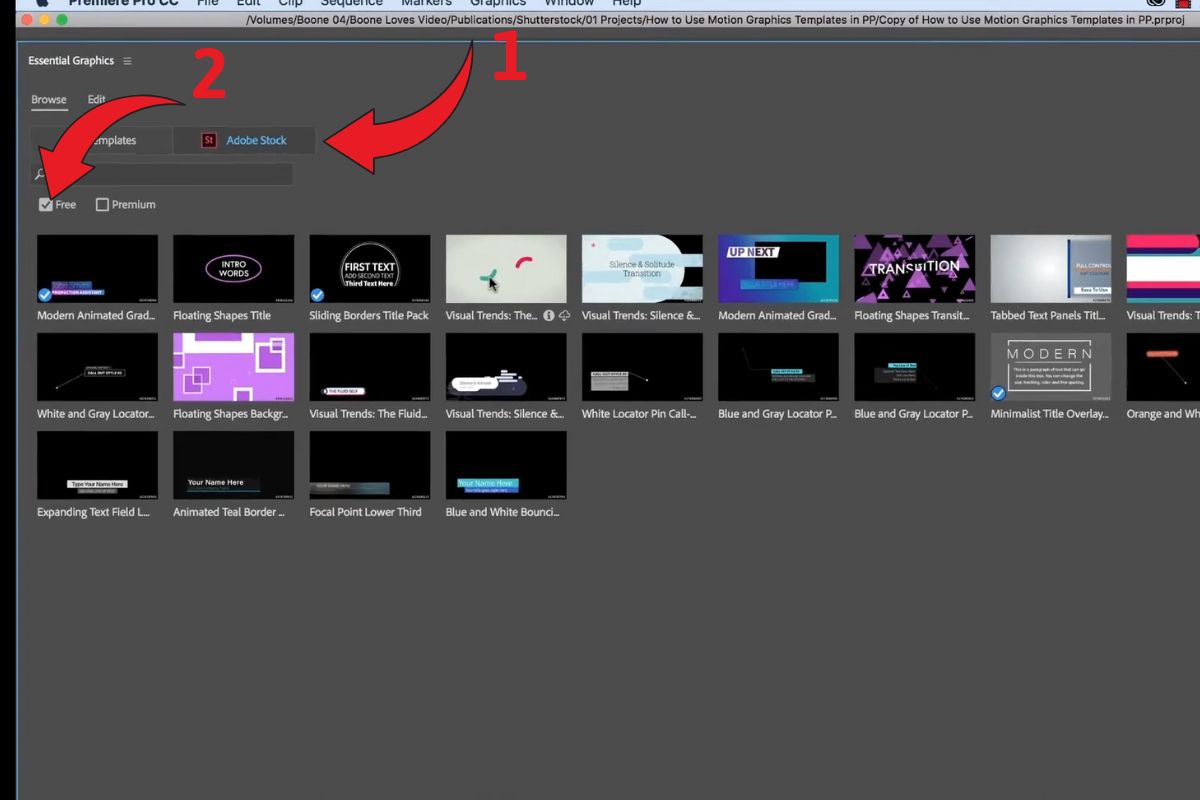Open the Sequence menu
The width and height of the screenshot is (1200, 800).
click(x=351, y=3)
